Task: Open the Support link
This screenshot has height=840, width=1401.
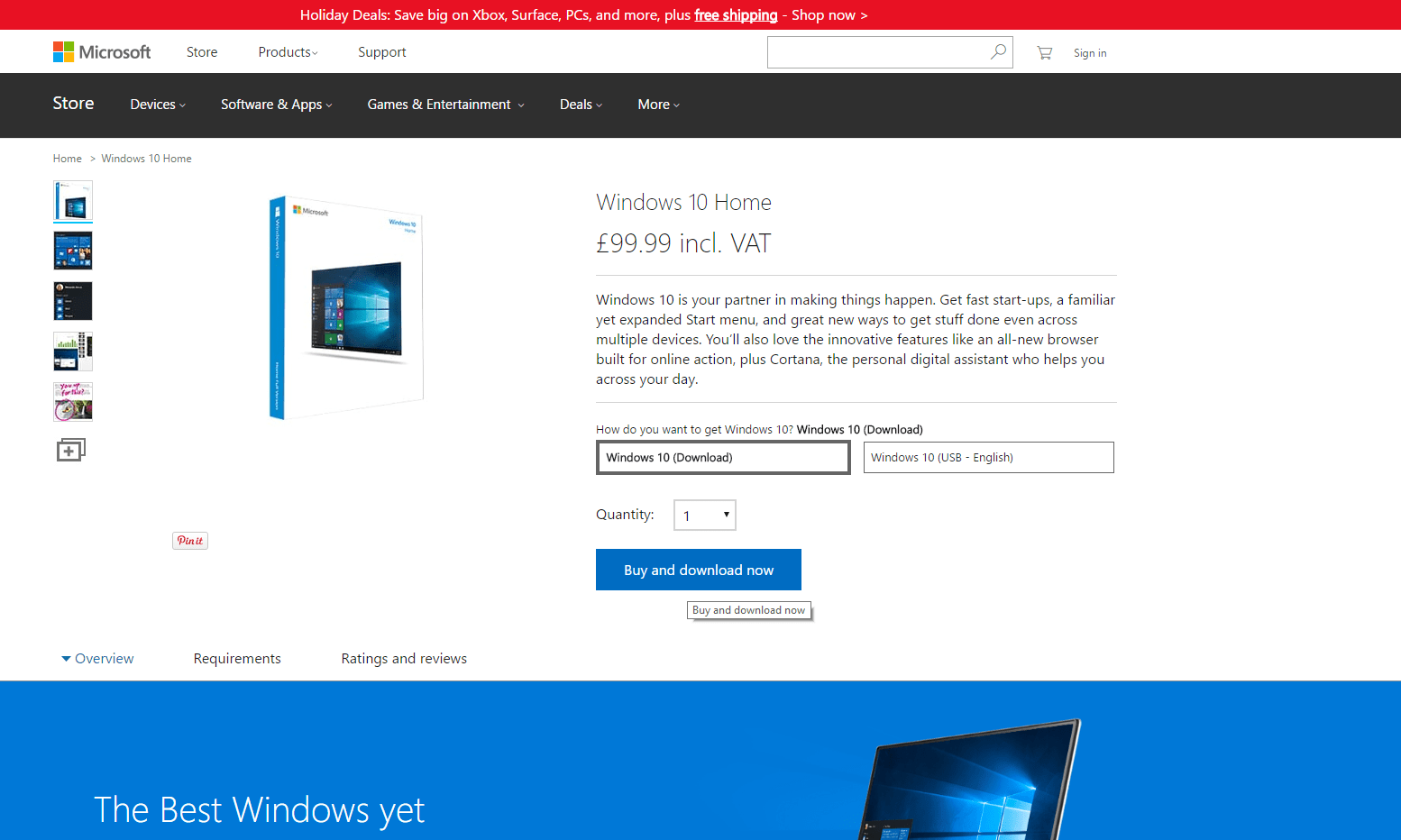Action: tap(382, 52)
